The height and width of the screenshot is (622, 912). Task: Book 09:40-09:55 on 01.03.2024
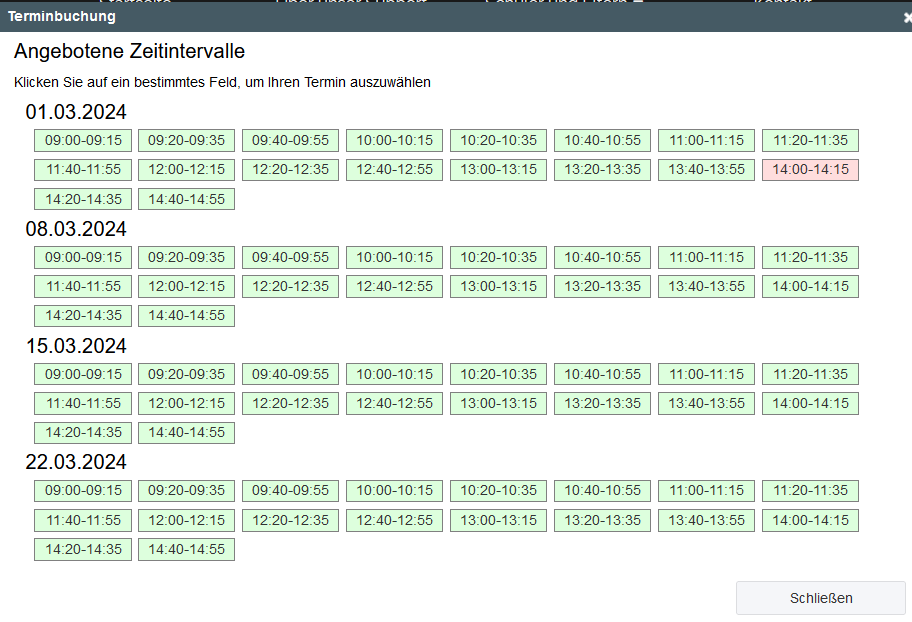point(290,140)
